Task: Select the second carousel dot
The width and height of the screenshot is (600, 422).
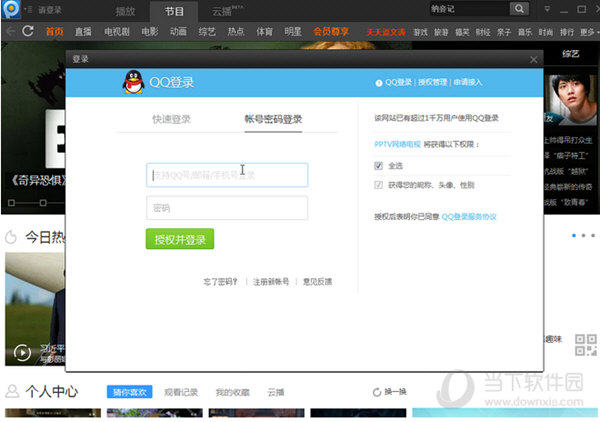Action: [x=583, y=236]
